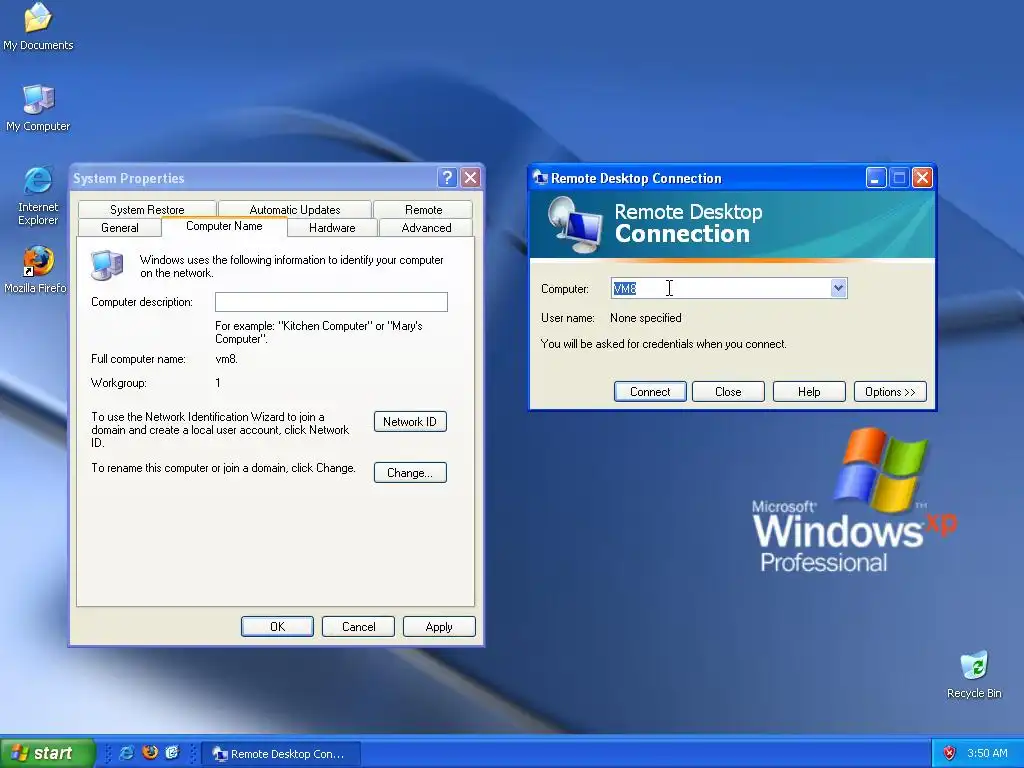Select the Internet Explorer desktop icon
The height and width of the screenshot is (768, 1024).
pos(38,196)
